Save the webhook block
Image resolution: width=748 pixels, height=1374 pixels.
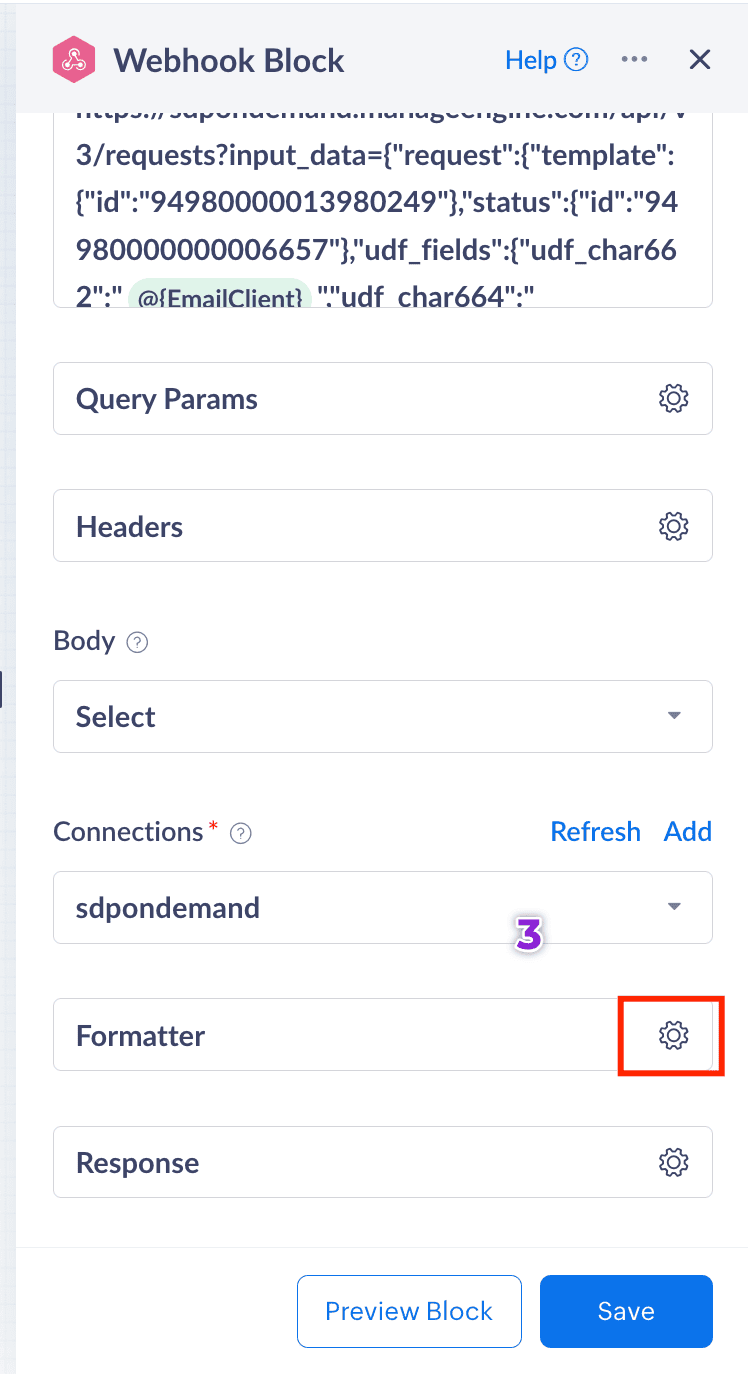tap(626, 1311)
